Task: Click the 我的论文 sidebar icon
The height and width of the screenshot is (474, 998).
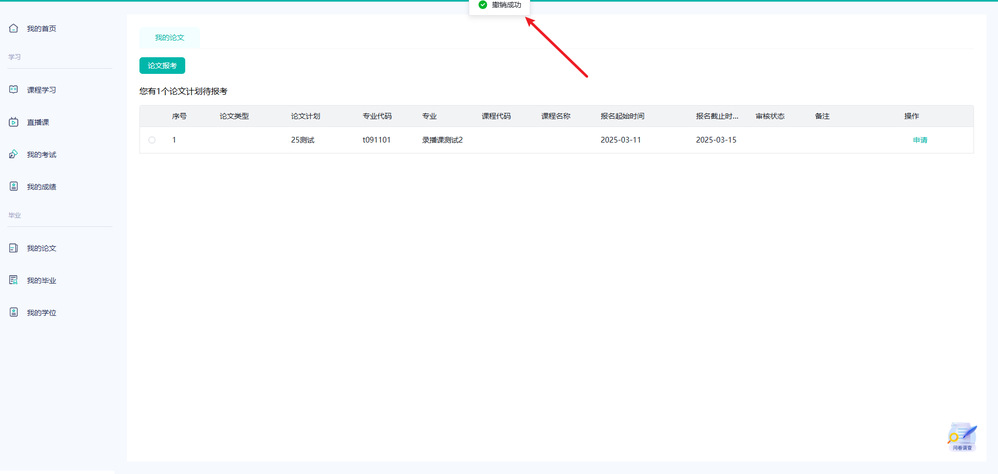Action: (13, 248)
